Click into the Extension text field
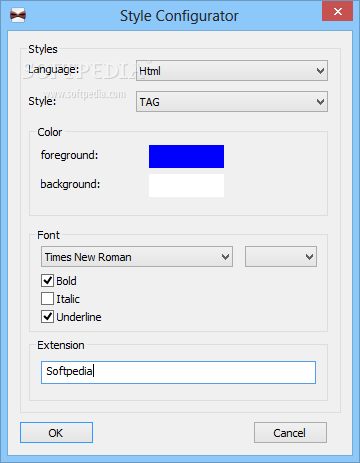 click(178, 372)
